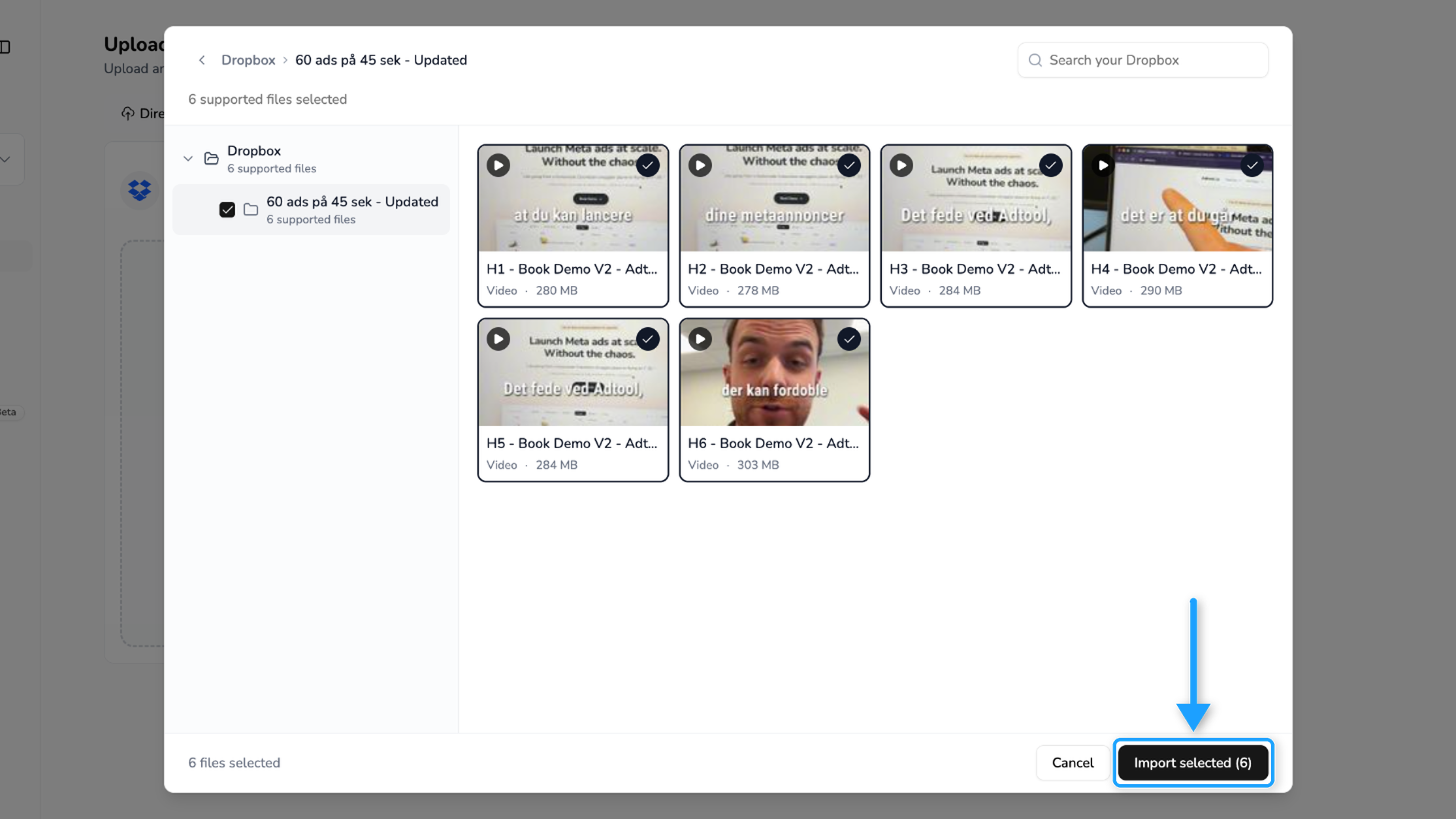Click the '6 supported files selected' text
This screenshot has height=819, width=1456.
(268, 99)
